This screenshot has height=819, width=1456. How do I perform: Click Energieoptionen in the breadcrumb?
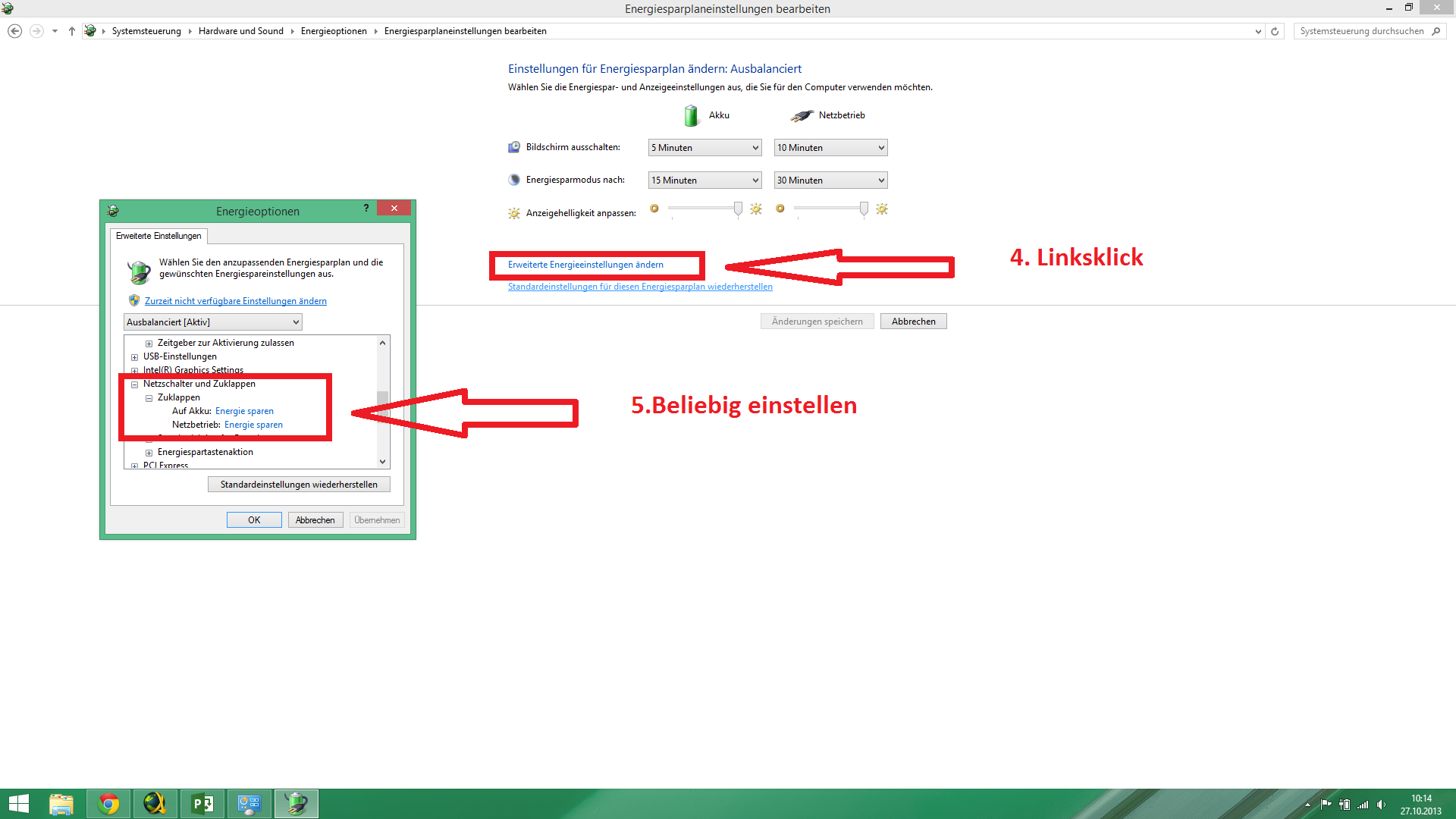(334, 31)
